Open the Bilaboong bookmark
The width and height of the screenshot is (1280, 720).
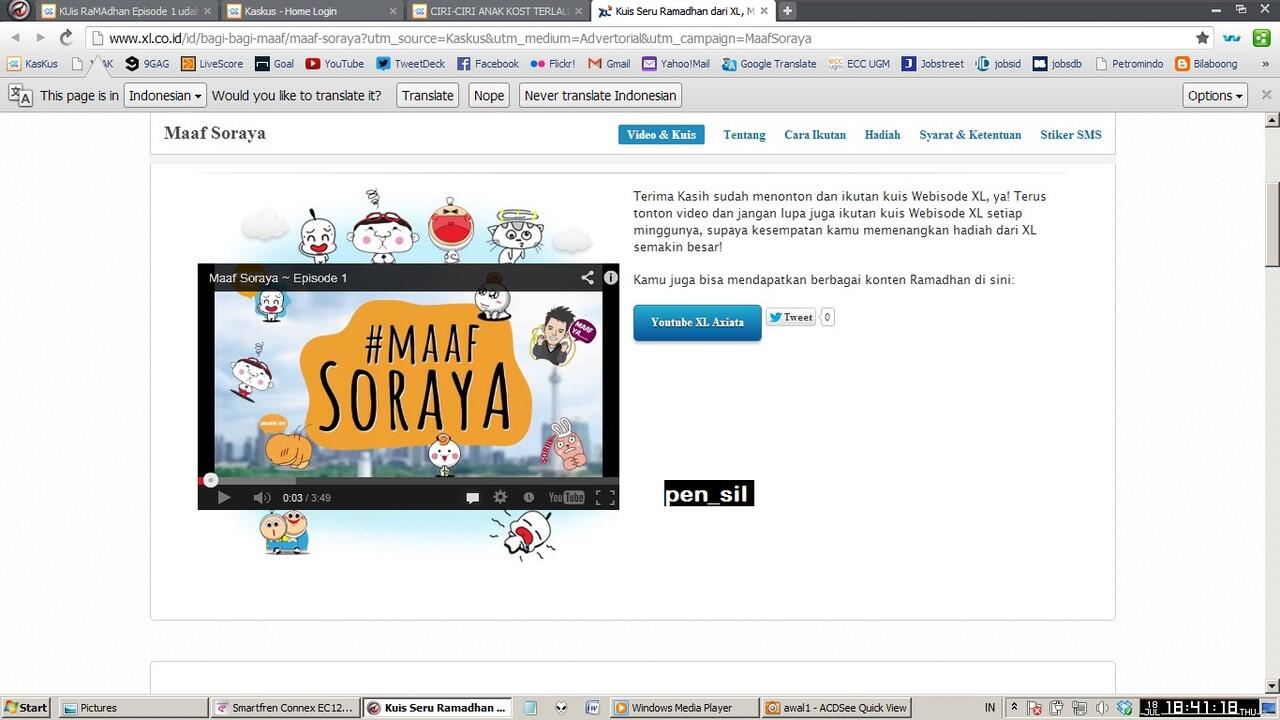pyautogui.click(x=1207, y=64)
